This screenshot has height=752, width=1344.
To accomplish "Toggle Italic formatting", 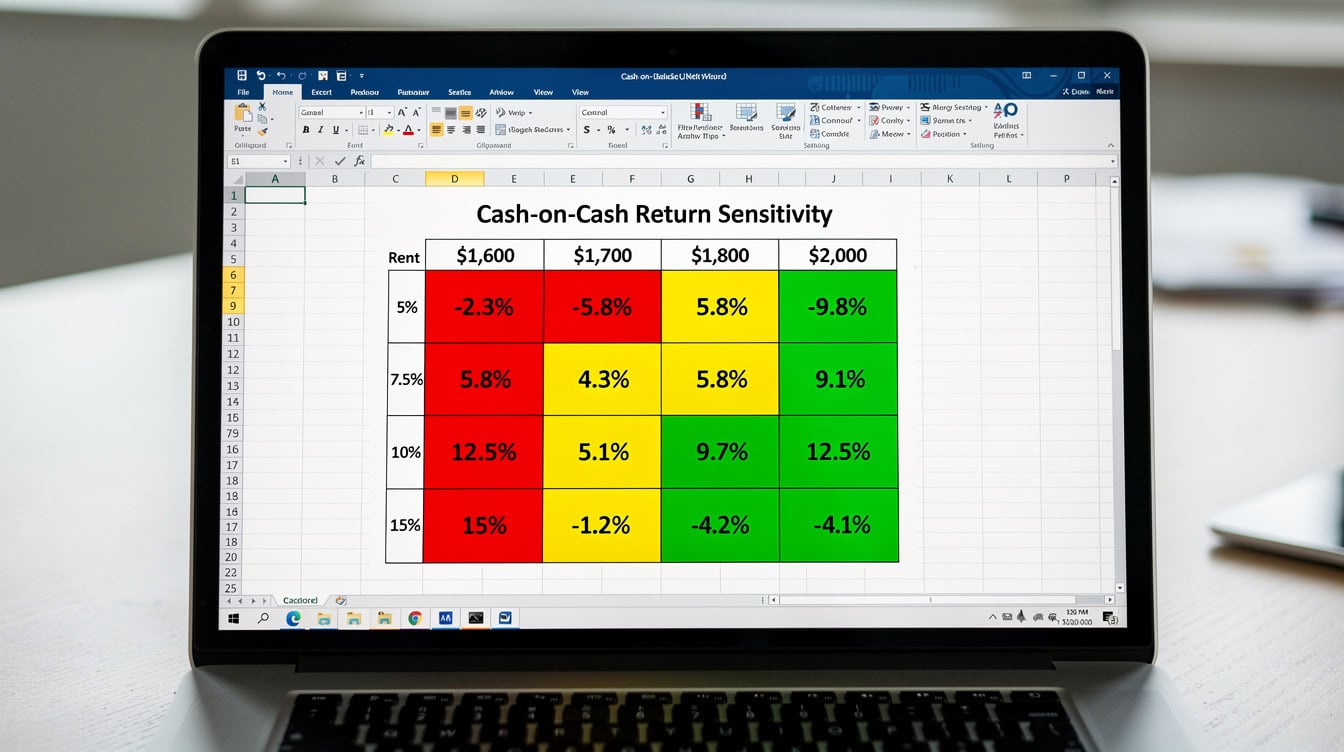I will coord(321,130).
